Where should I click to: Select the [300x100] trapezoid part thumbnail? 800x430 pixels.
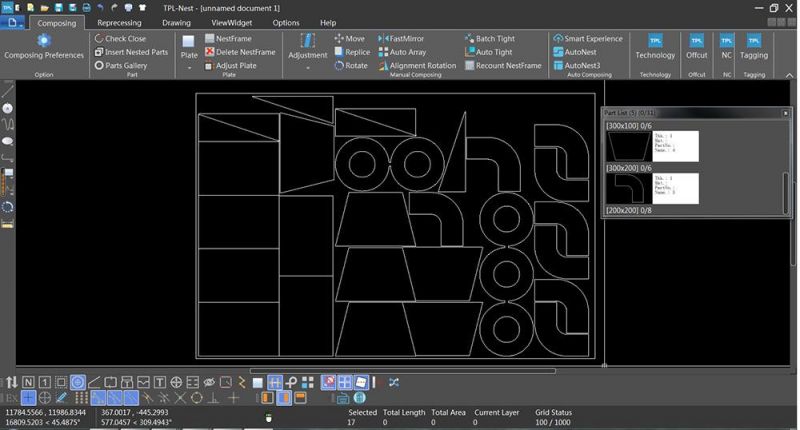tap(629, 146)
